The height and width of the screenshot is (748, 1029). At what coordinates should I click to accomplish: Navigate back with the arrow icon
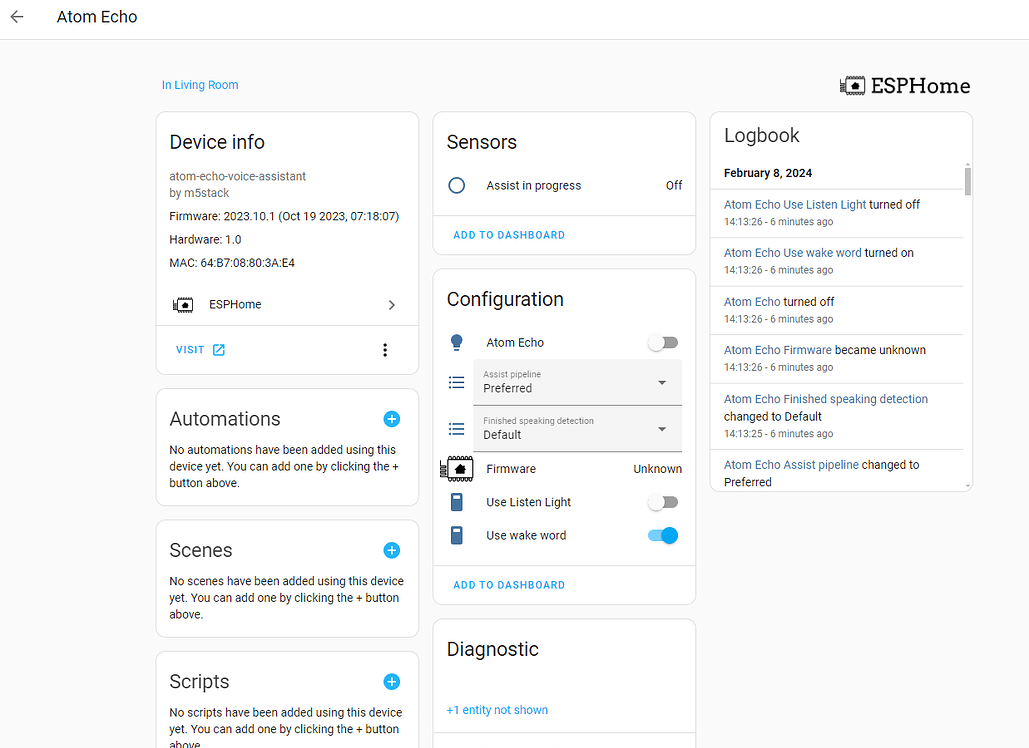tap(16, 17)
